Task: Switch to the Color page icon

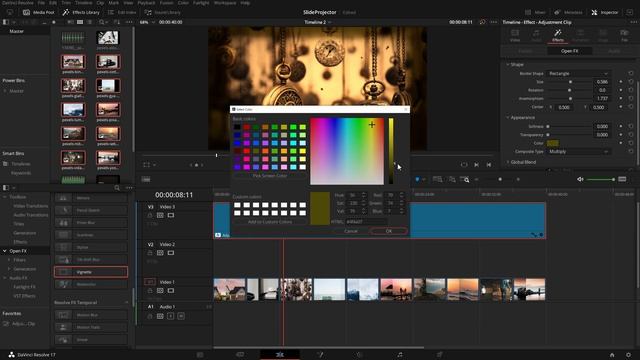Action: (x=360, y=354)
